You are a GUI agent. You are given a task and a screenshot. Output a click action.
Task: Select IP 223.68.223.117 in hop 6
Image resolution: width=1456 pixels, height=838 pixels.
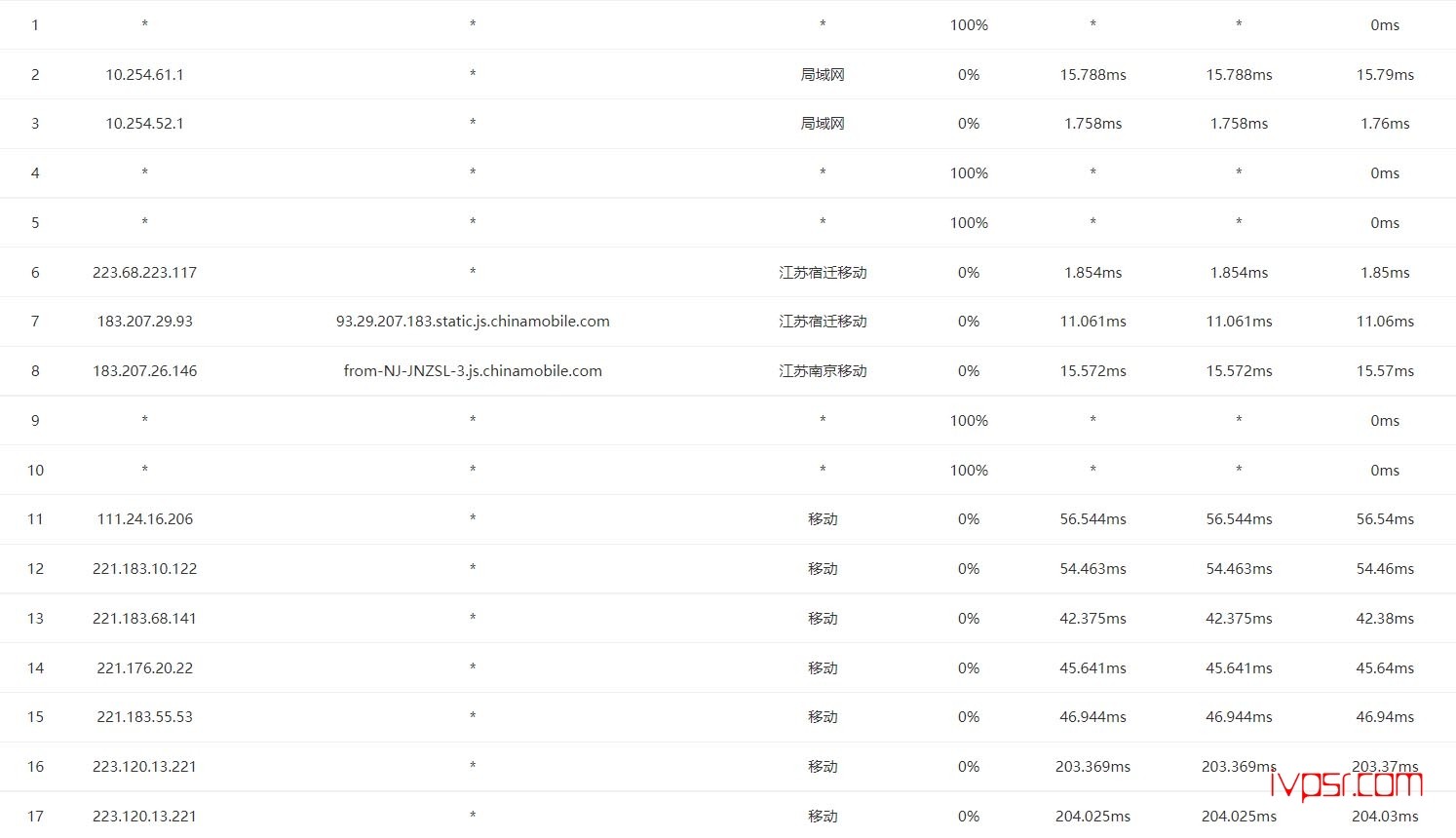coord(144,273)
